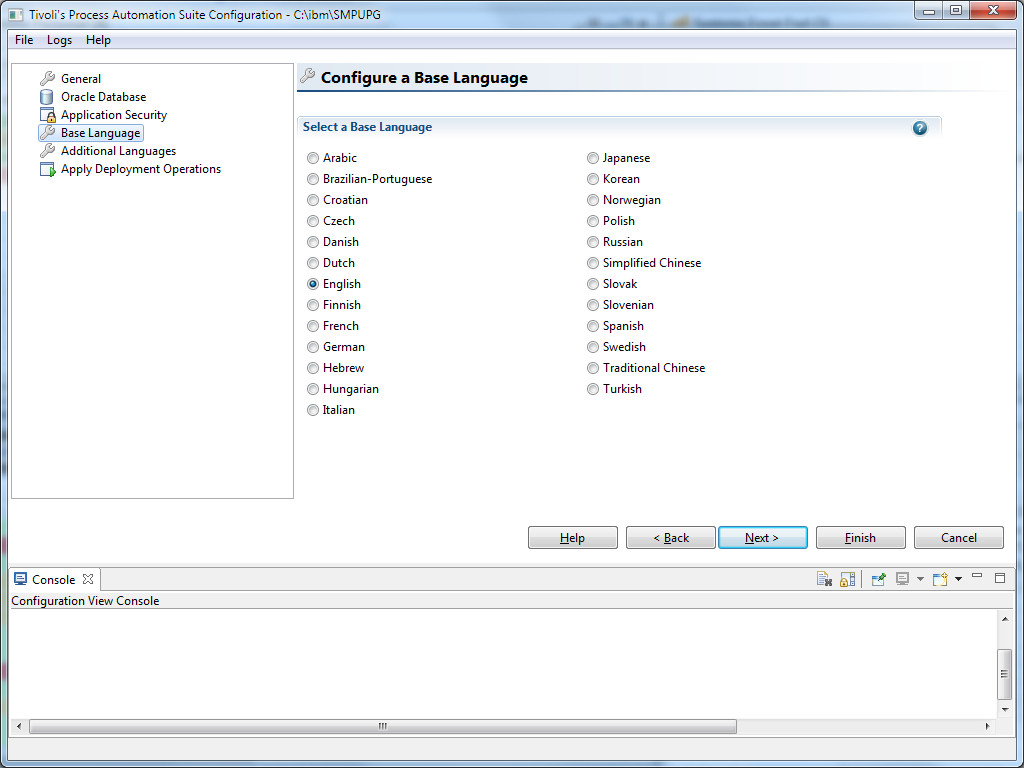This screenshot has width=1024, height=768.
Task: Open the Logs menu
Action: (59, 40)
